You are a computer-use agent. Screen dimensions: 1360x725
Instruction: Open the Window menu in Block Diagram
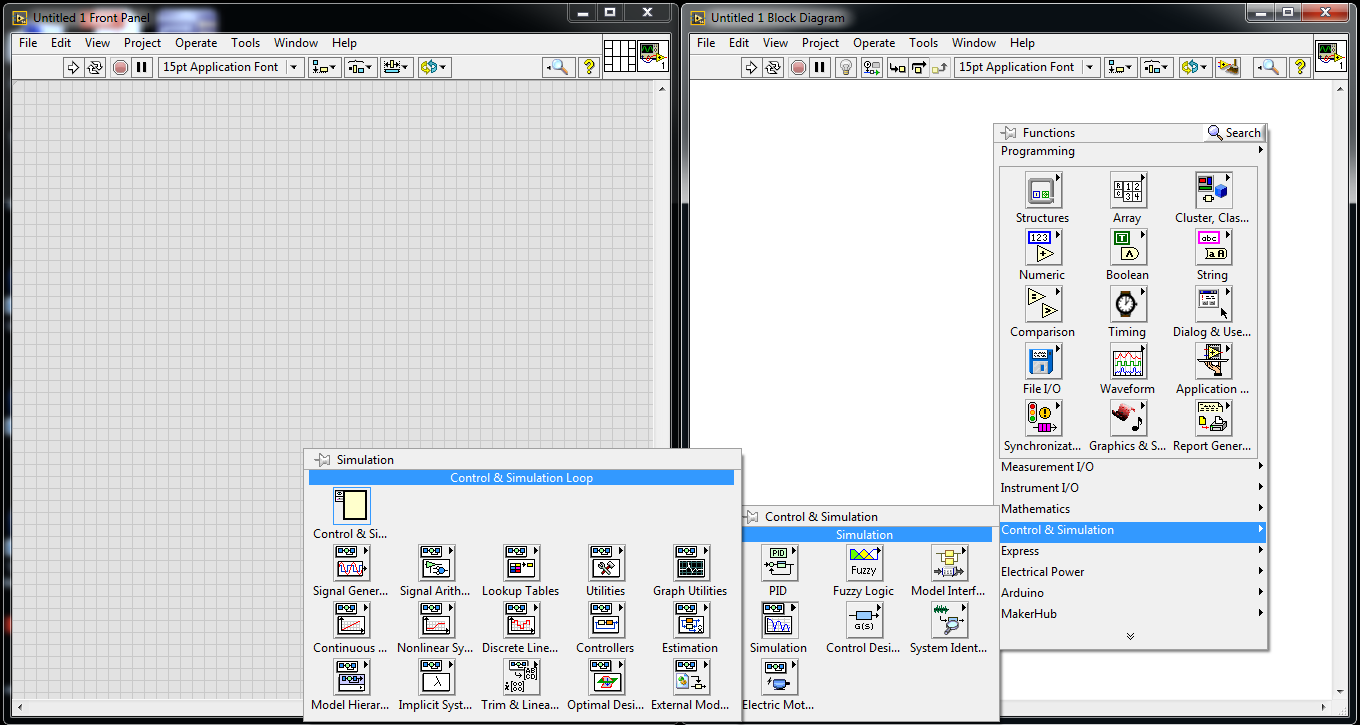click(974, 43)
